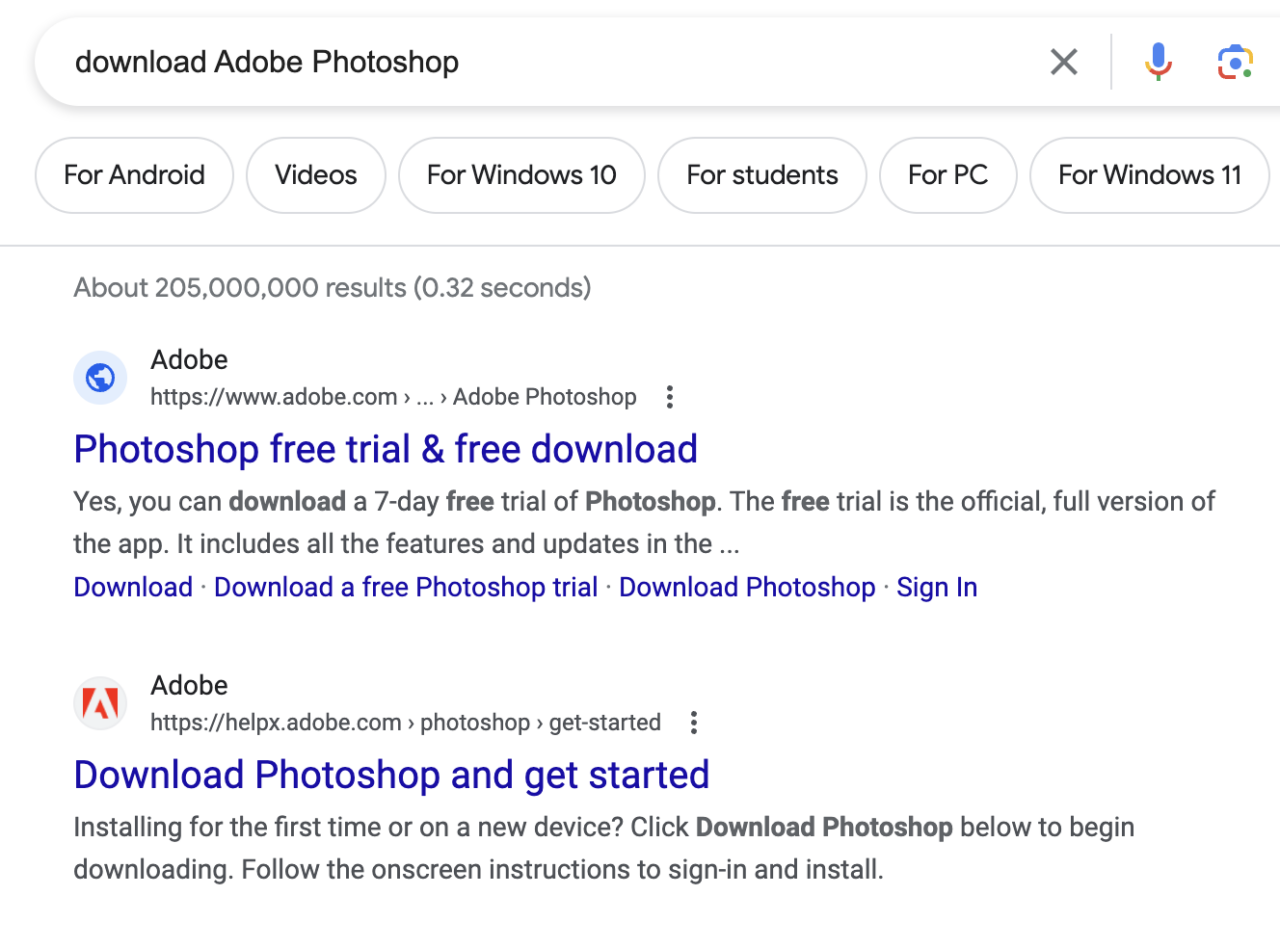Switch to the Videos filter chip

[316, 175]
